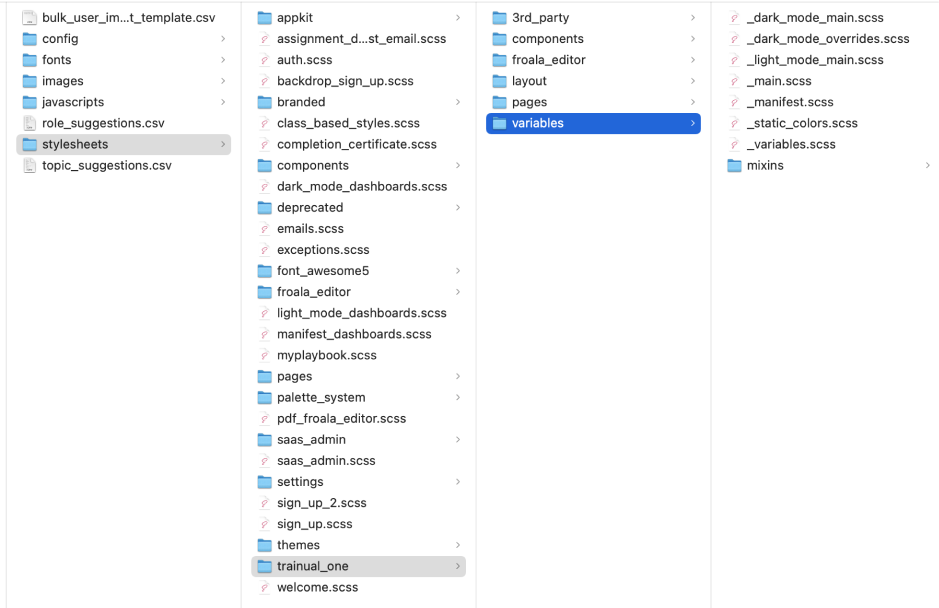Image resolution: width=939 pixels, height=608 pixels.
Task: Click the mixins folder icon
Action: click(734, 165)
